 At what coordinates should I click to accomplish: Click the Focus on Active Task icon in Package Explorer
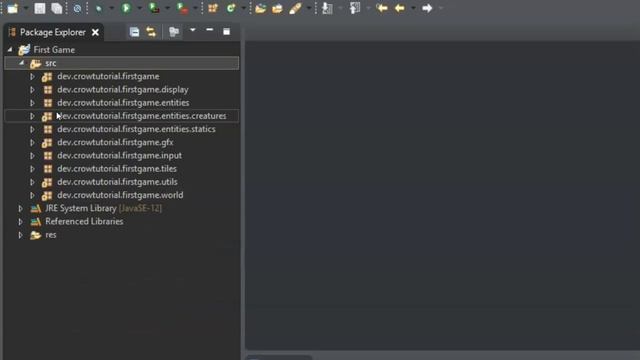(x=174, y=32)
